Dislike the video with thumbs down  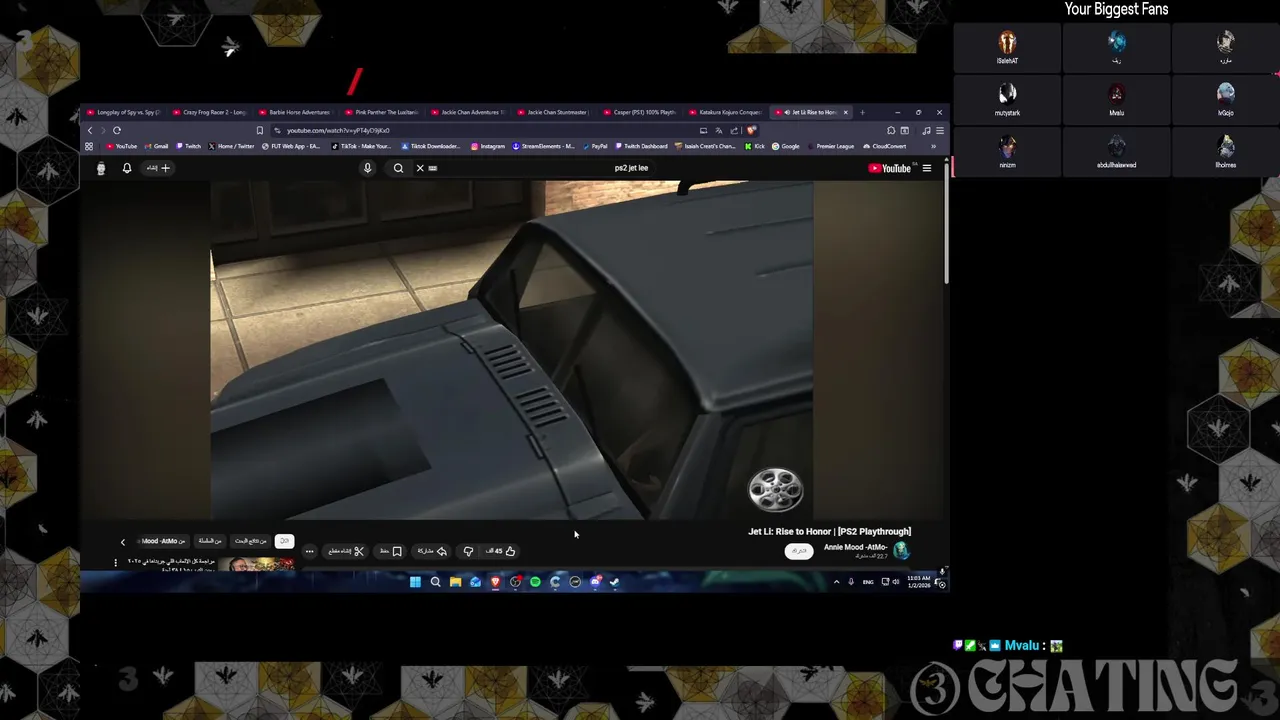click(x=468, y=551)
